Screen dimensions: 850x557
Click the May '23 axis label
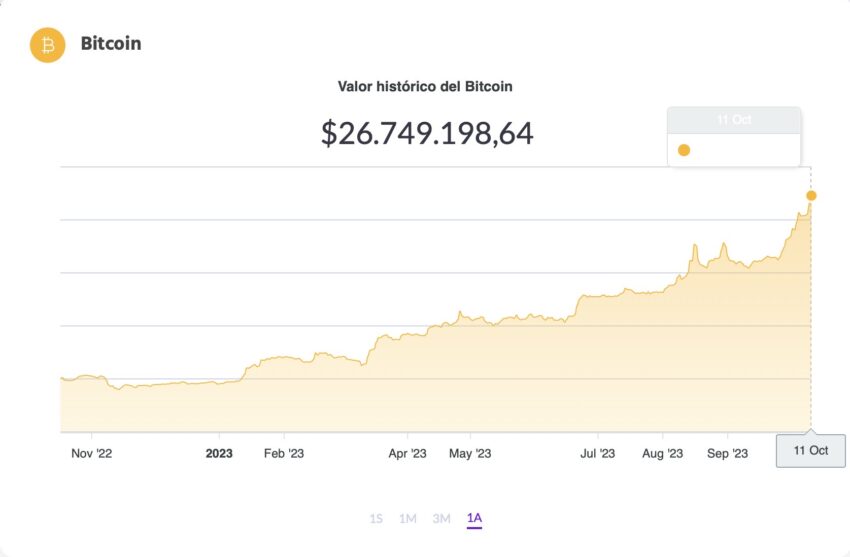[x=470, y=453]
